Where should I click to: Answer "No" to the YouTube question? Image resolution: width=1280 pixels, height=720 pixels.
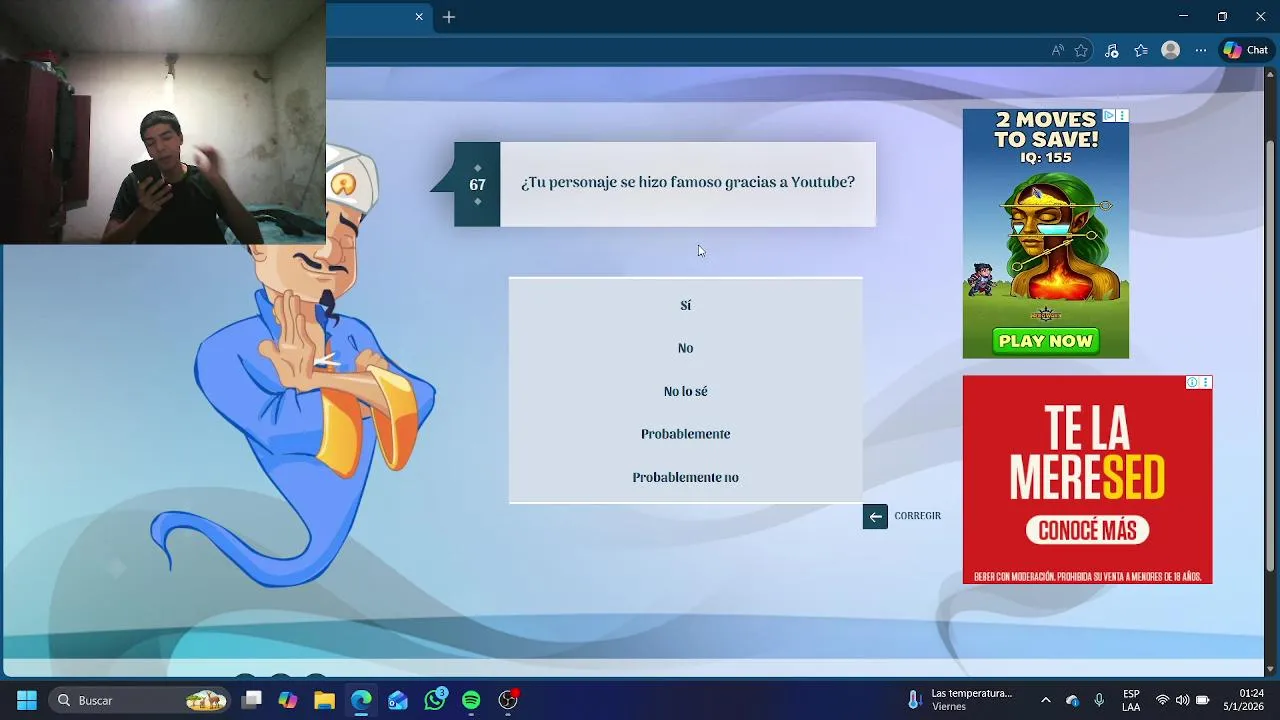pyautogui.click(x=685, y=348)
